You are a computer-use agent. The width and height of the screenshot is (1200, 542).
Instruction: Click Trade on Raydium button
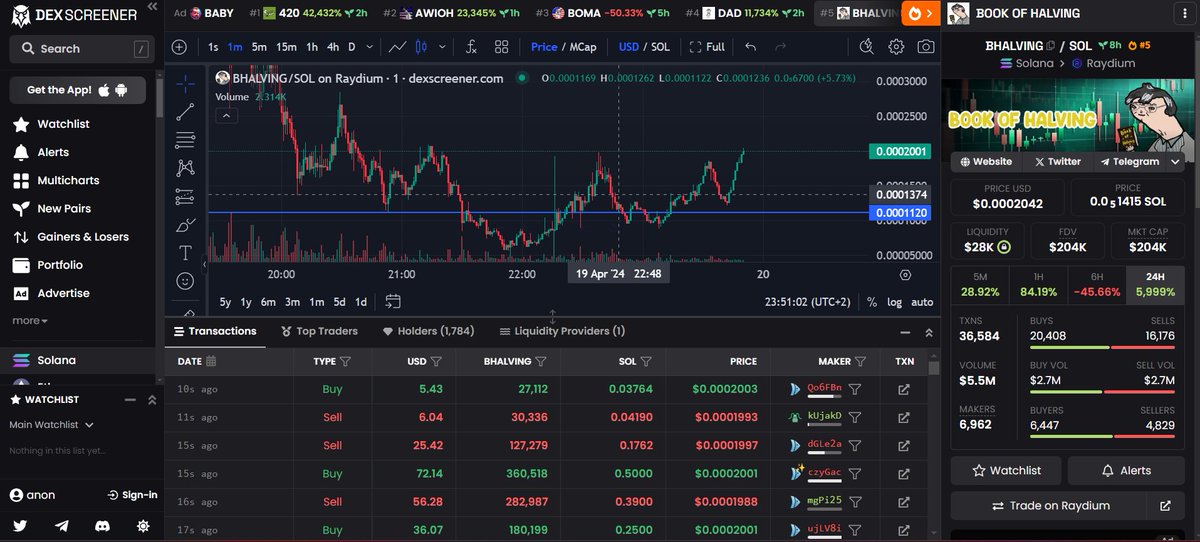point(1048,506)
